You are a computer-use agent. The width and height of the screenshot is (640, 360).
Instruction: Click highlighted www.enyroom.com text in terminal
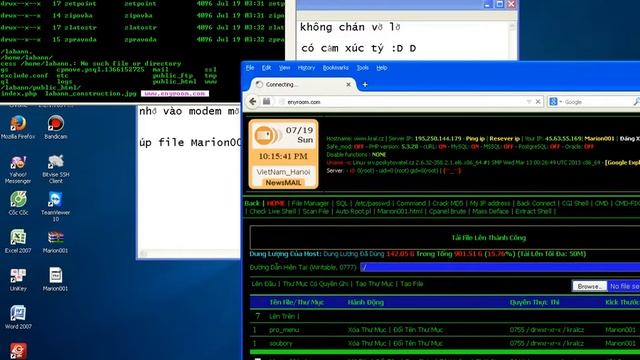[x=175, y=93]
